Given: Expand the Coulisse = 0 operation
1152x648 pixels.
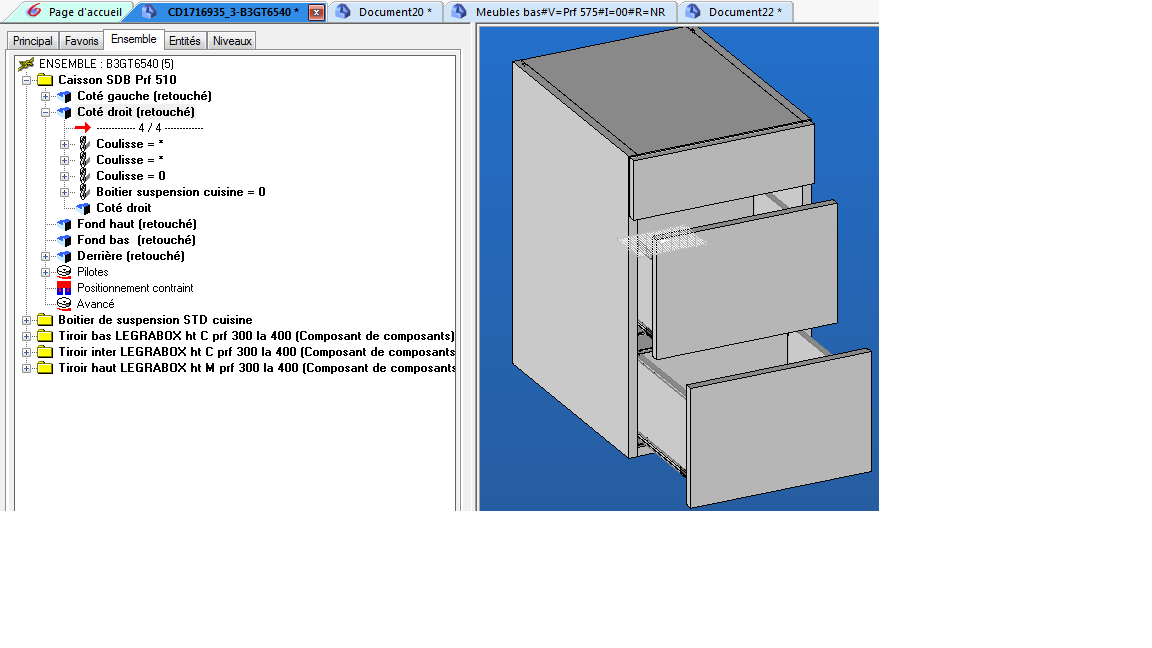Looking at the screenshot, I should pos(65,176).
